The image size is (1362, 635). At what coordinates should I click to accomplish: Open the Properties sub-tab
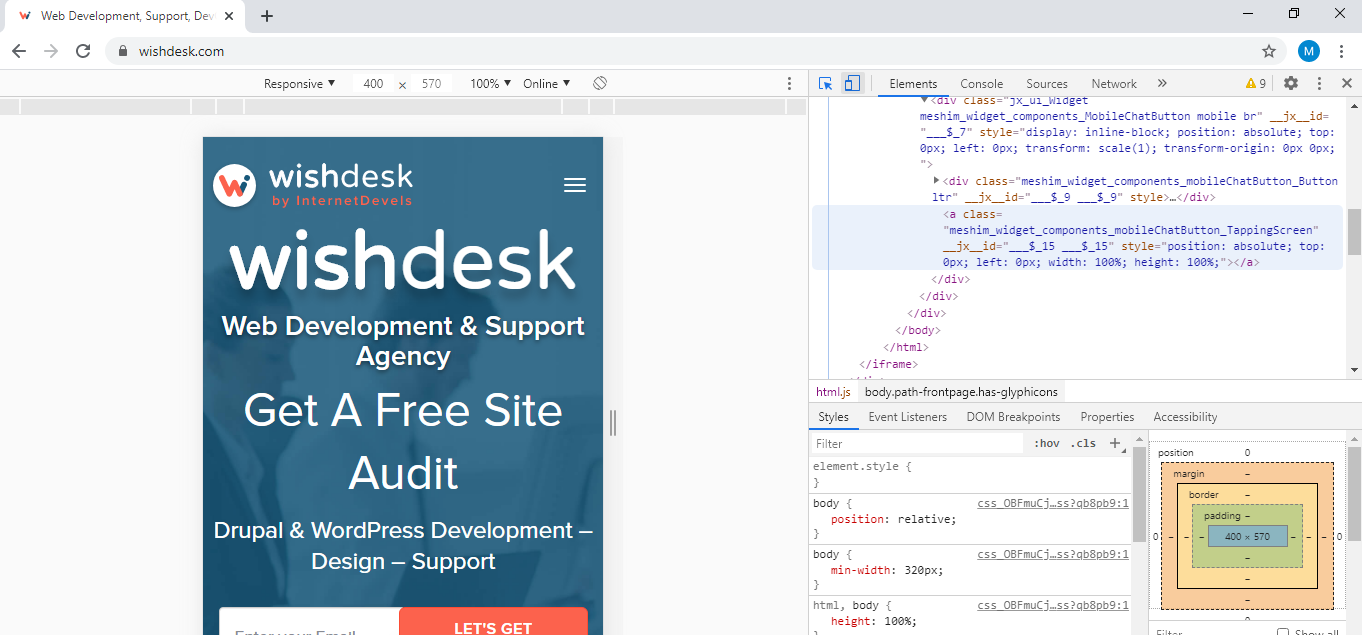(1107, 417)
